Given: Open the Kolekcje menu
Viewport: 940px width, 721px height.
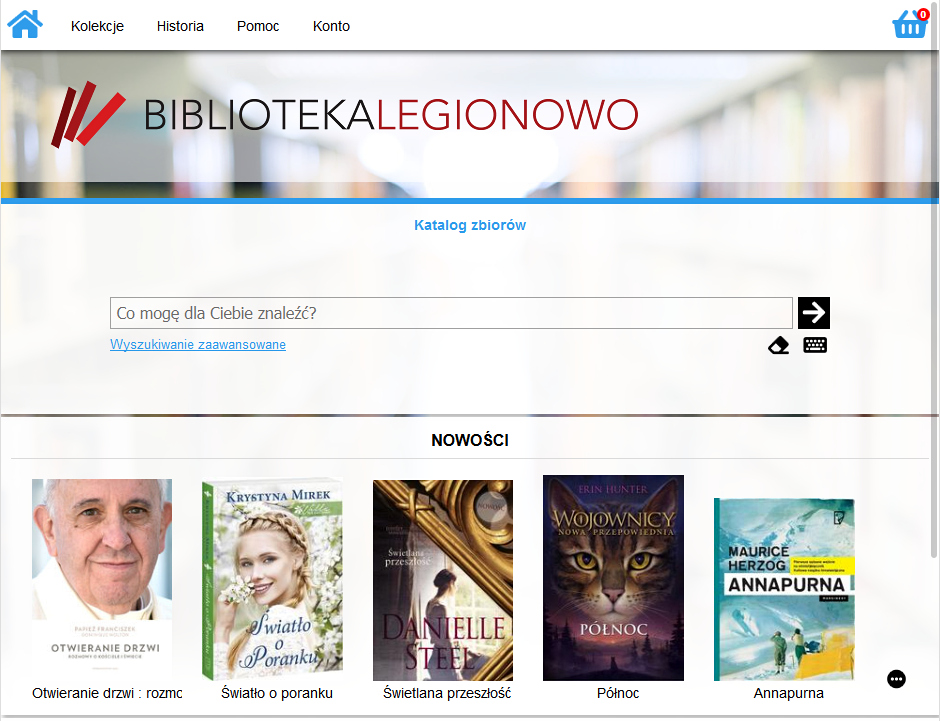Looking at the screenshot, I should (x=97, y=26).
